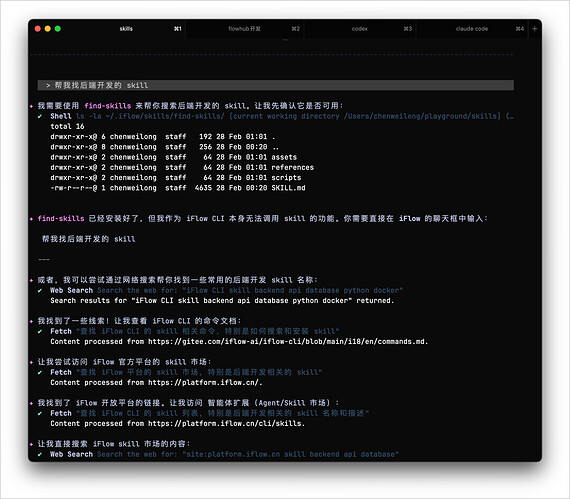Viewport: 570px width, 499px height.
Task: Click the checkmark beside last Web Search line
Action: (x=40, y=454)
